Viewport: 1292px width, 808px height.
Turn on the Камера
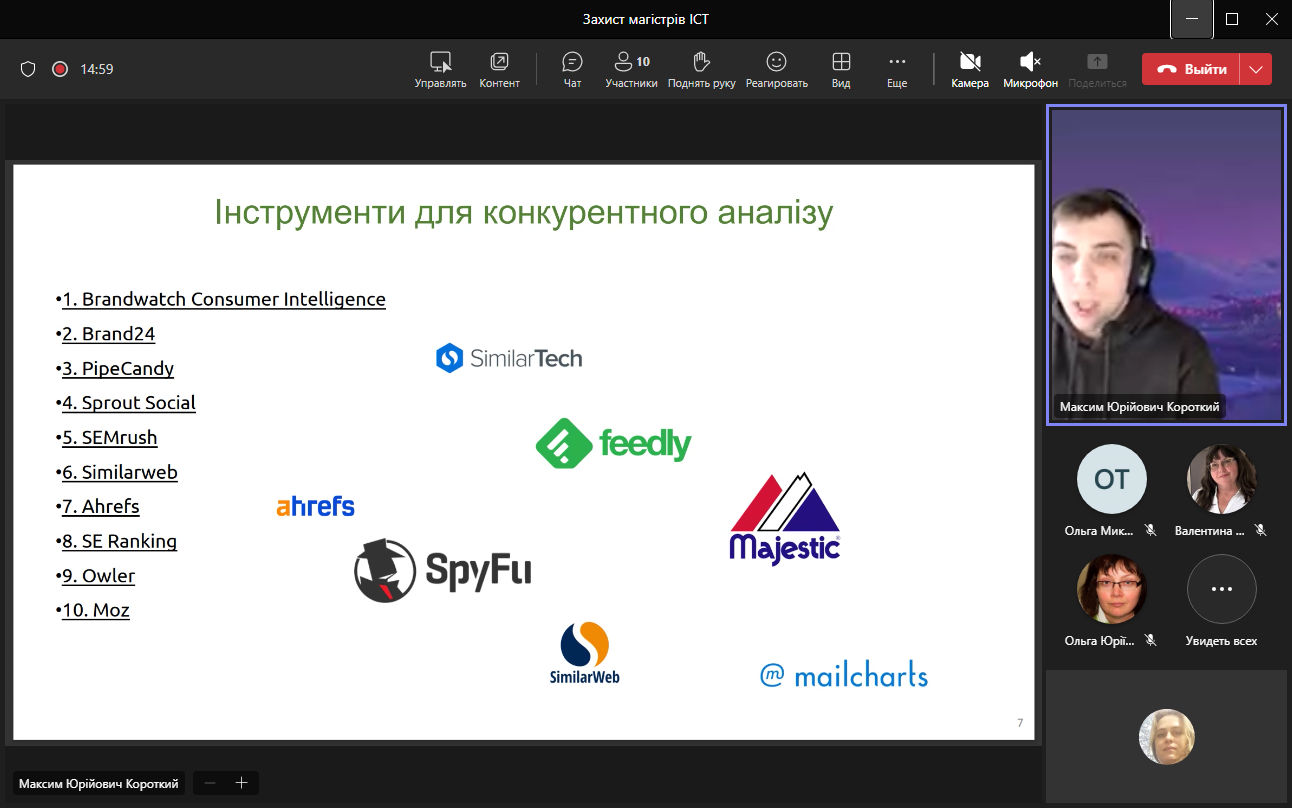point(970,69)
